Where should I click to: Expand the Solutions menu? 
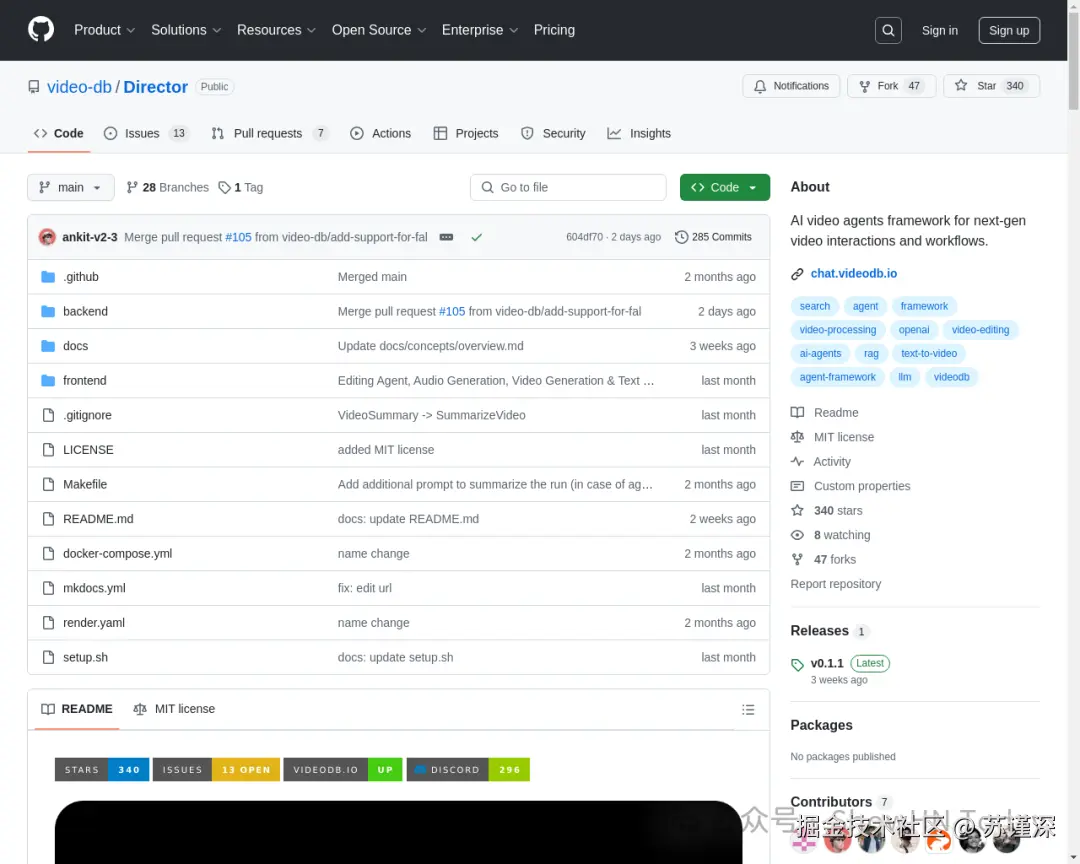pyautogui.click(x=186, y=30)
